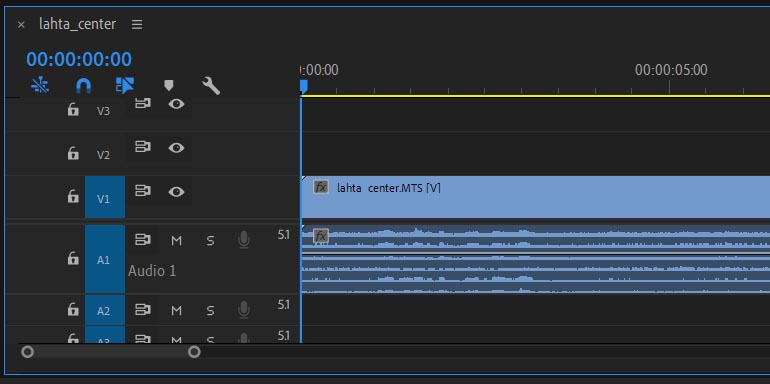This screenshot has height=384, width=770.
Task: Toggle A1 track targeting
Action: [105, 259]
